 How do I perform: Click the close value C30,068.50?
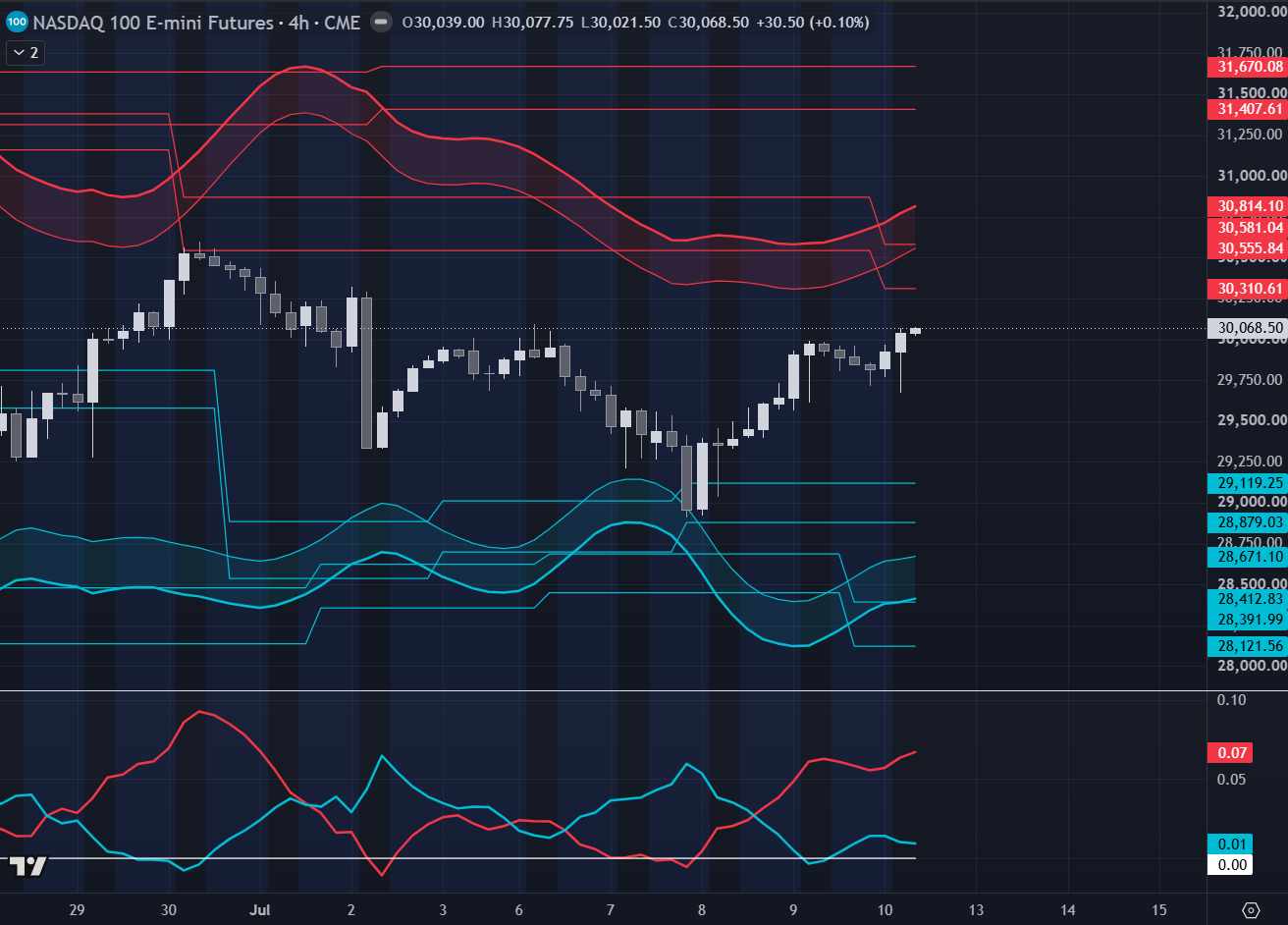708,22
